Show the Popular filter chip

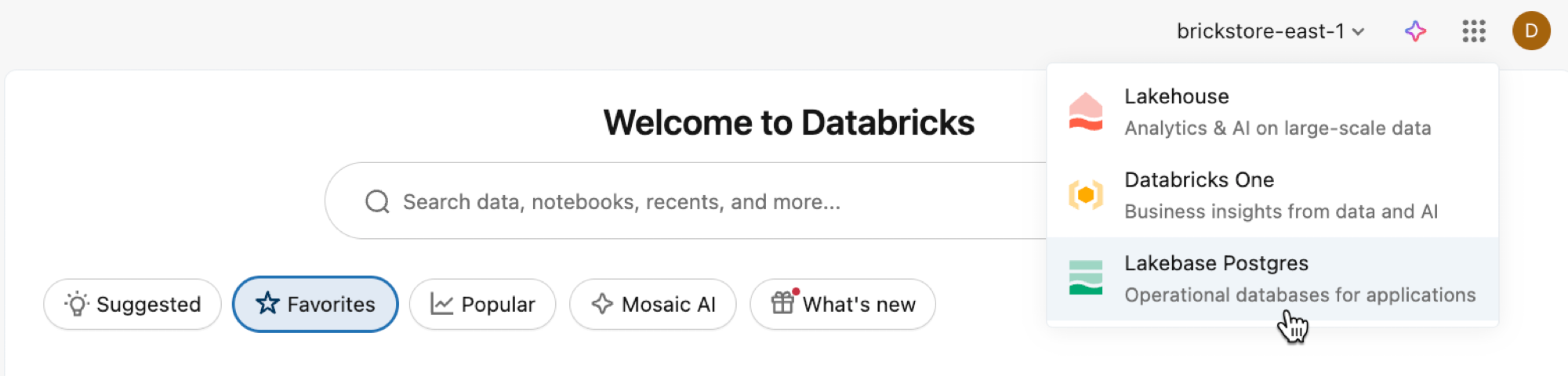pyautogui.click(x=482, y=304)
